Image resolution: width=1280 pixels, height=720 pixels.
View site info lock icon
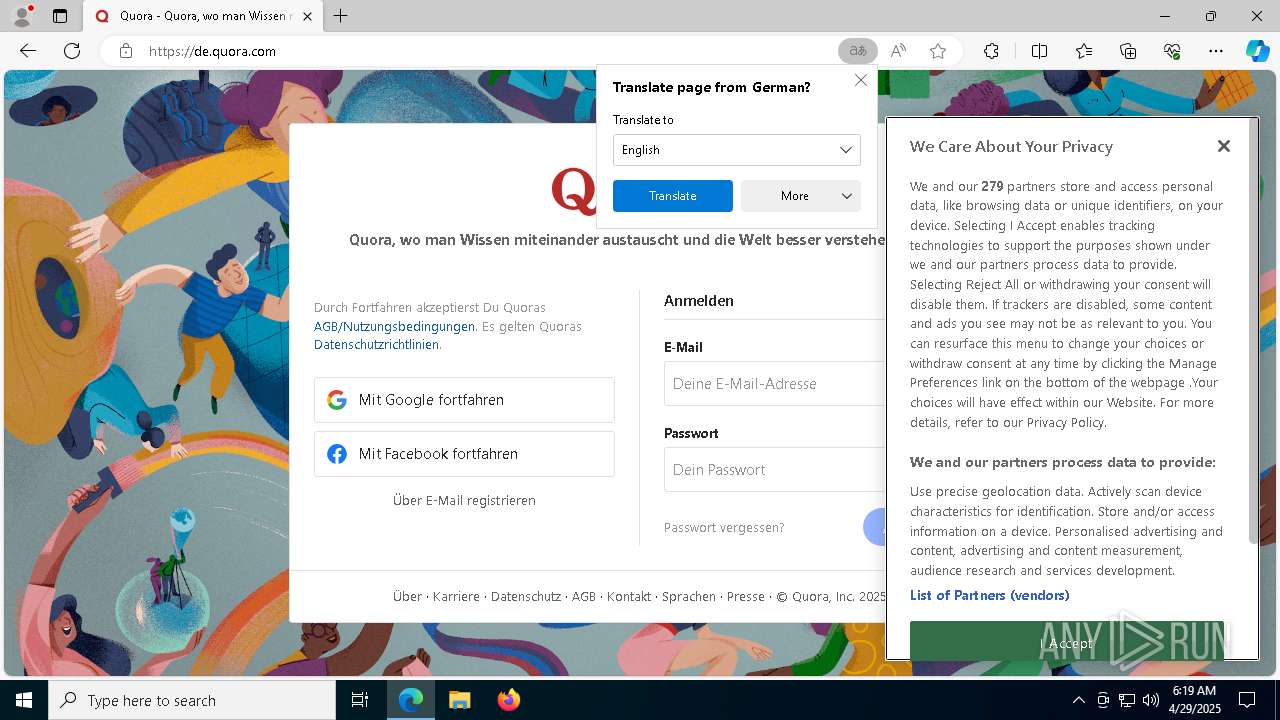[x=125, y=51]
